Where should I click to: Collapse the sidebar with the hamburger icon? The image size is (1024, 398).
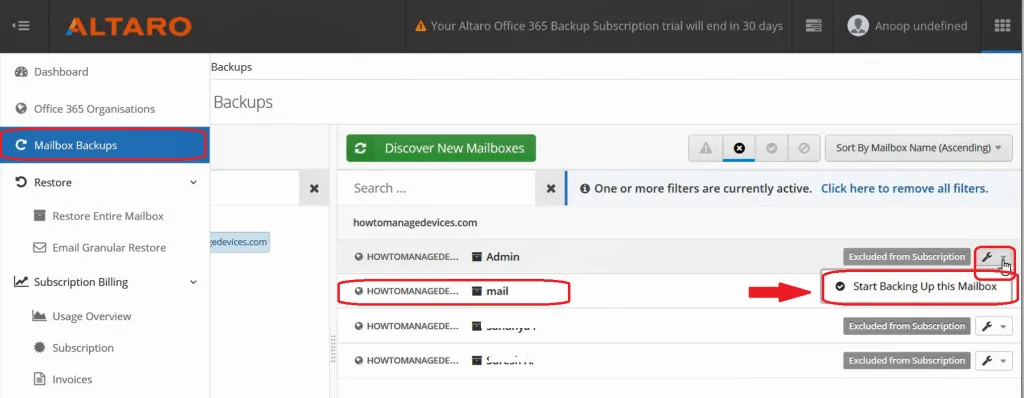[20, 26]
